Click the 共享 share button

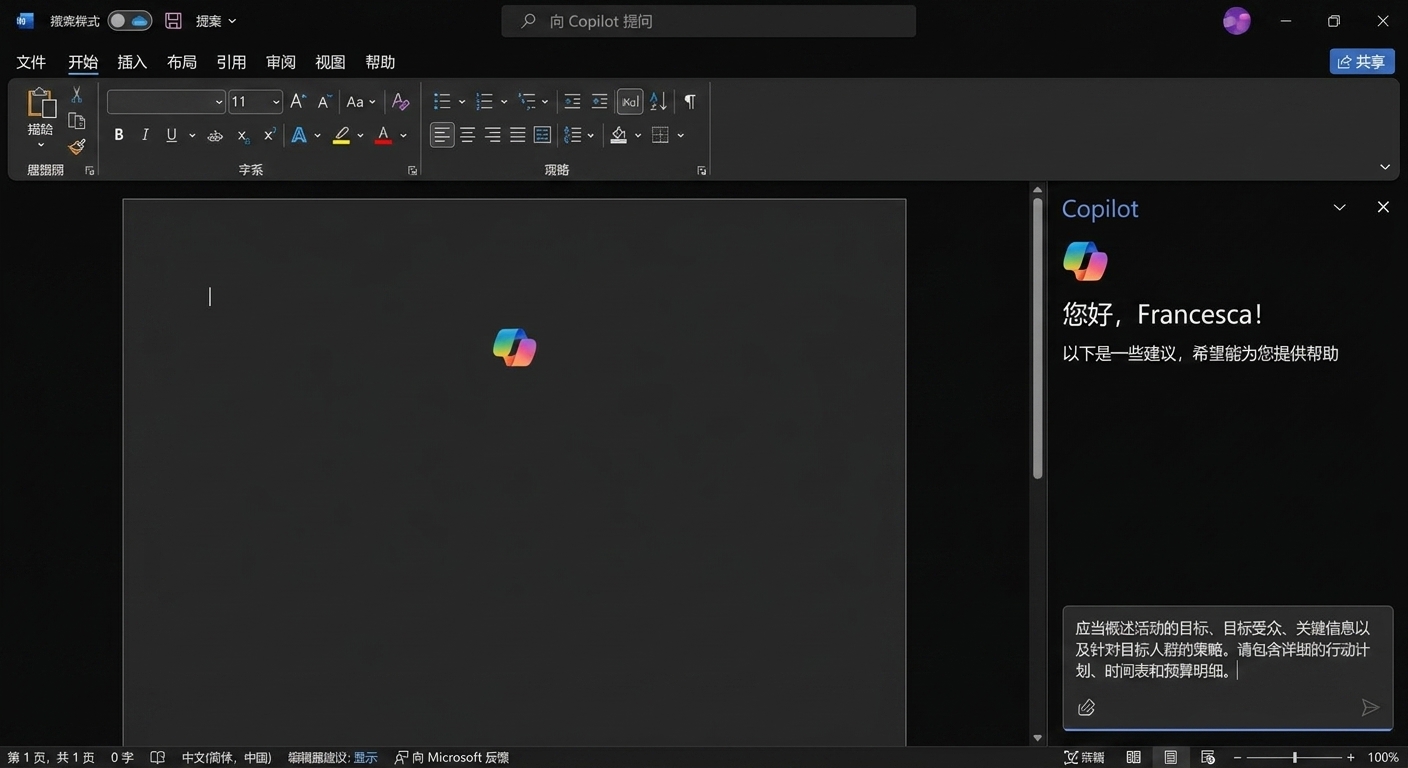(x=1362, y=62)
